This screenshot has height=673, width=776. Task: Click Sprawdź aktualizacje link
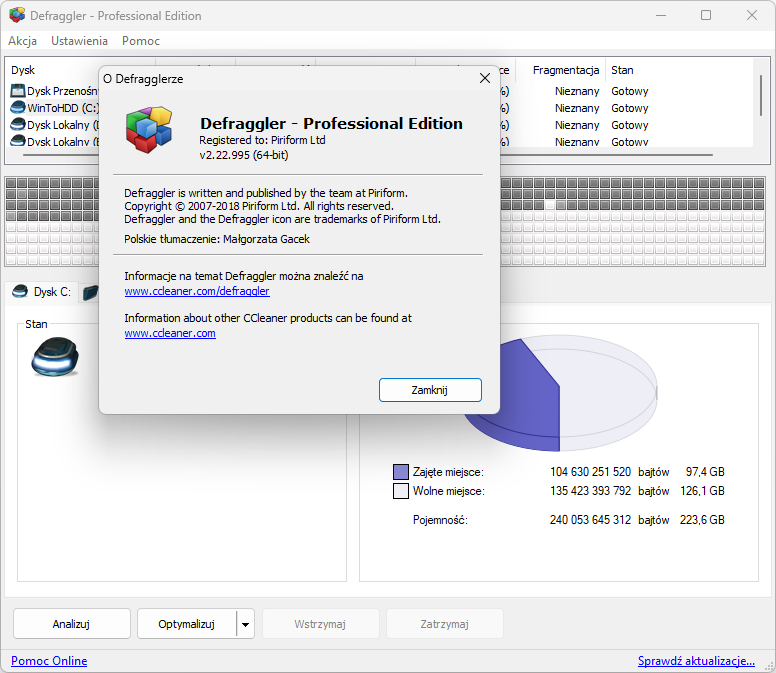pyautogui.click(x=696, y=661)
